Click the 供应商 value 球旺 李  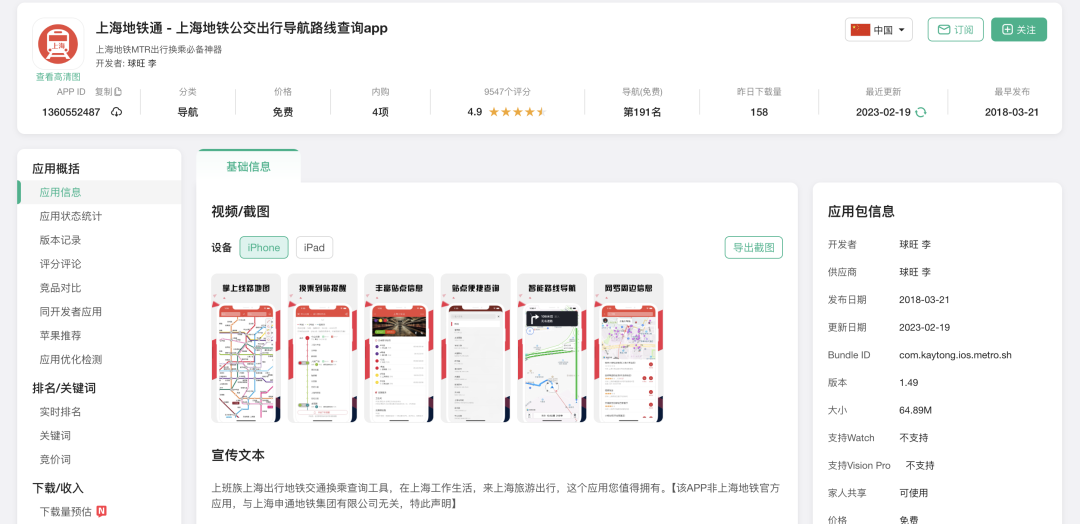(915, 272)
